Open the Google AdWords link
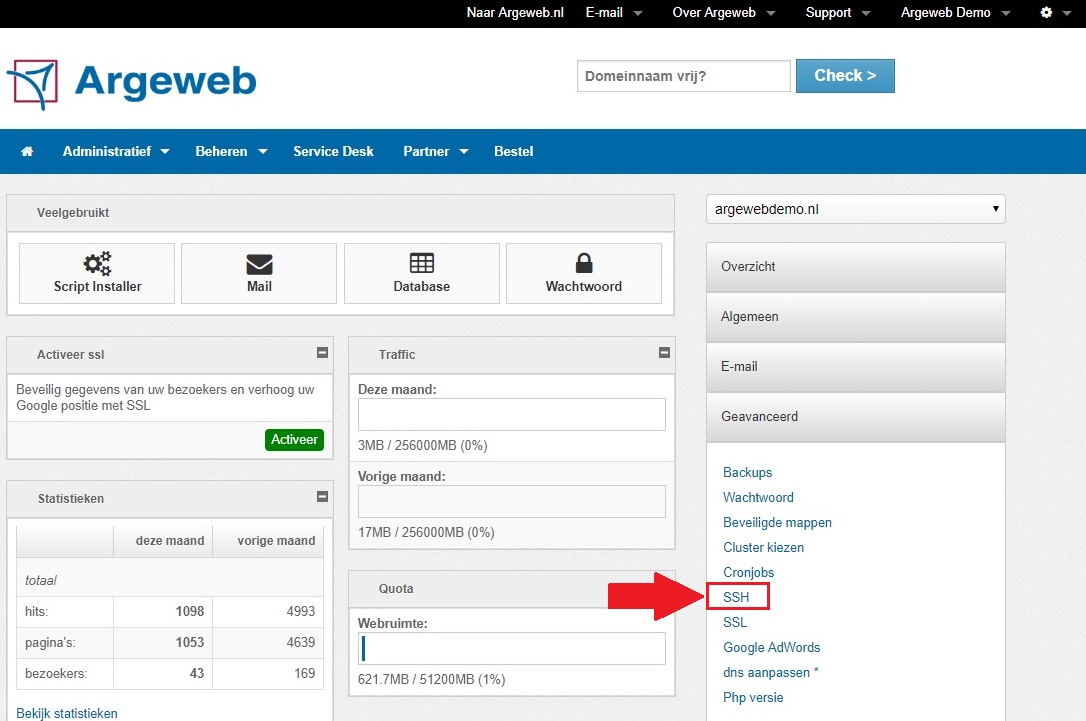The height and width of the screenshot is (721, 1086). click(x=772, y=647)
